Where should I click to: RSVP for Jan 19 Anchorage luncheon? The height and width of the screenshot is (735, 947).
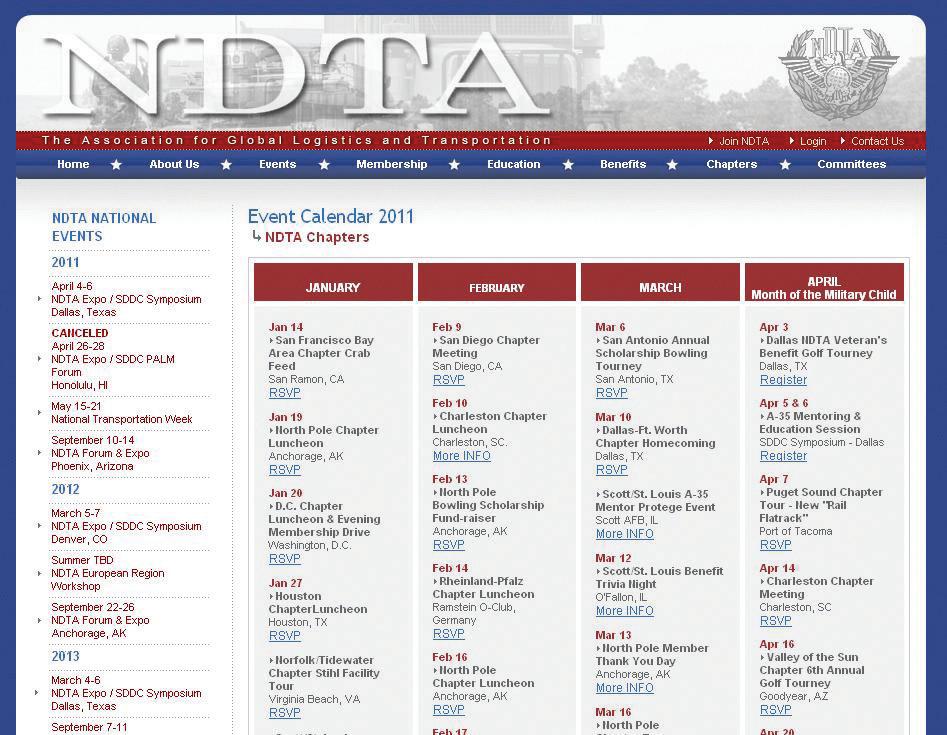[284, 470]
